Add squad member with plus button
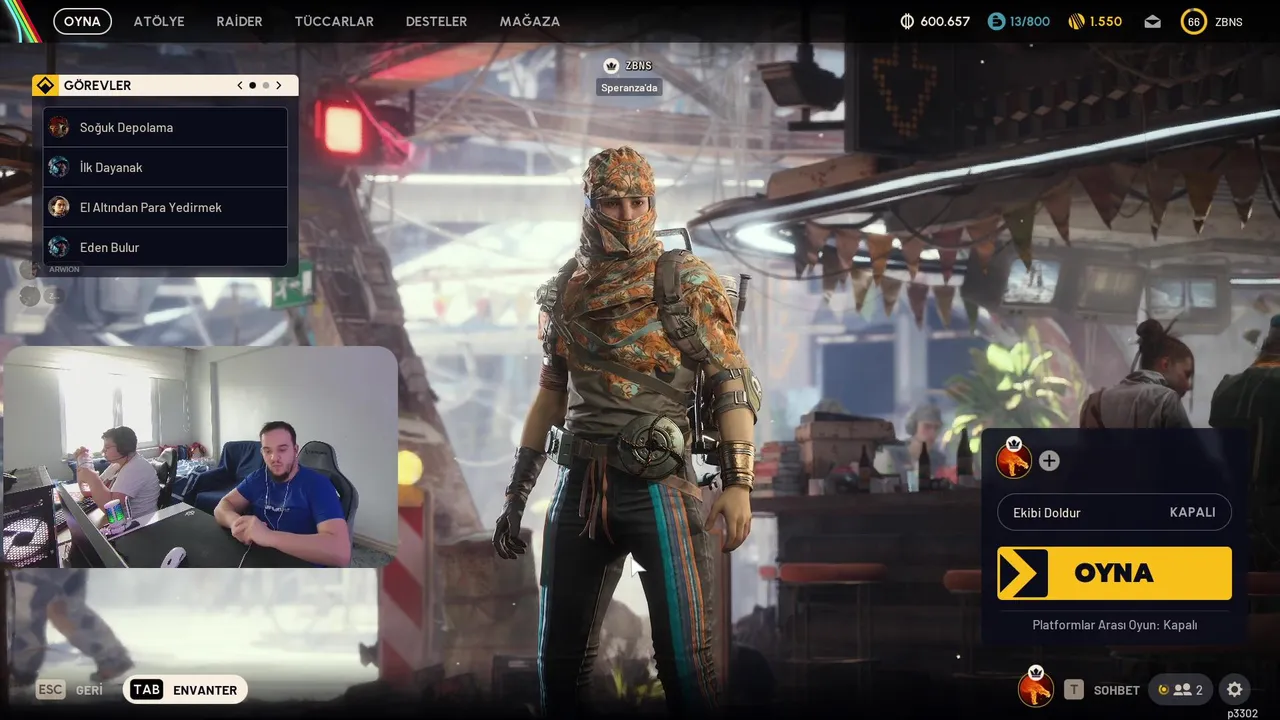Screen dimensions: 1280x720 tap(1049, 461)
